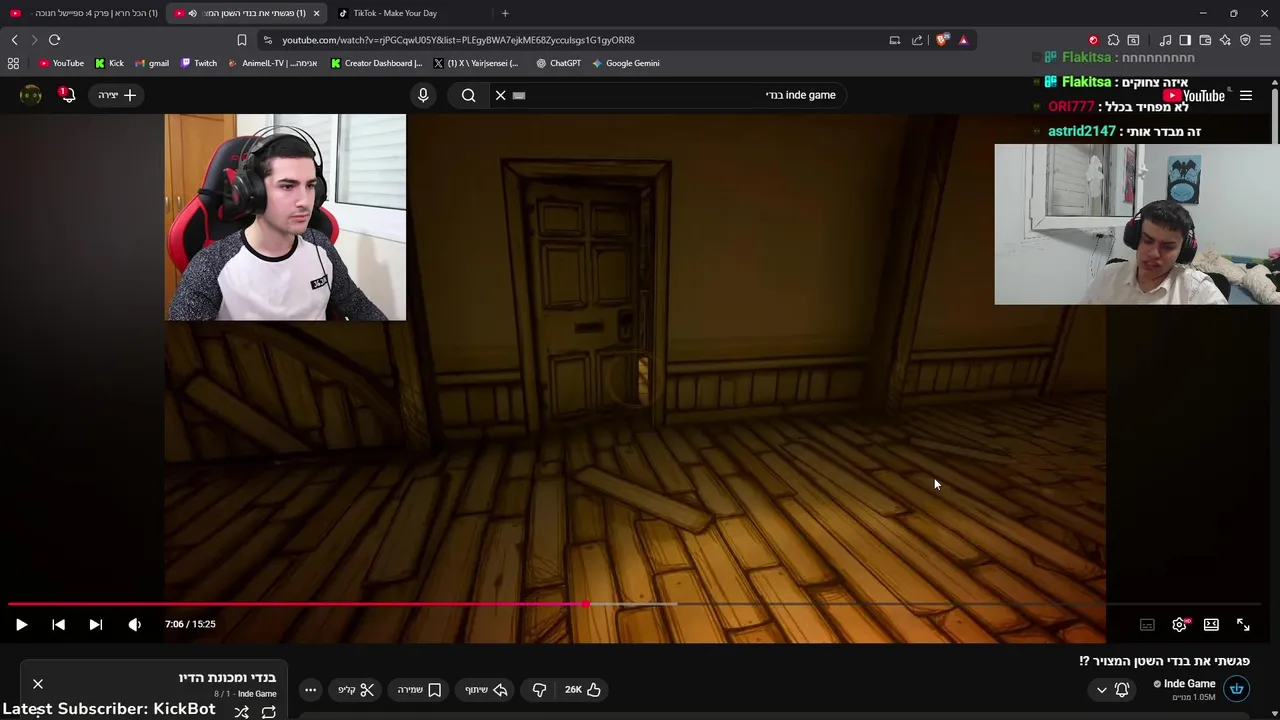
Task: Open browser extensions puzzle icon
Action: point(1113,40)
